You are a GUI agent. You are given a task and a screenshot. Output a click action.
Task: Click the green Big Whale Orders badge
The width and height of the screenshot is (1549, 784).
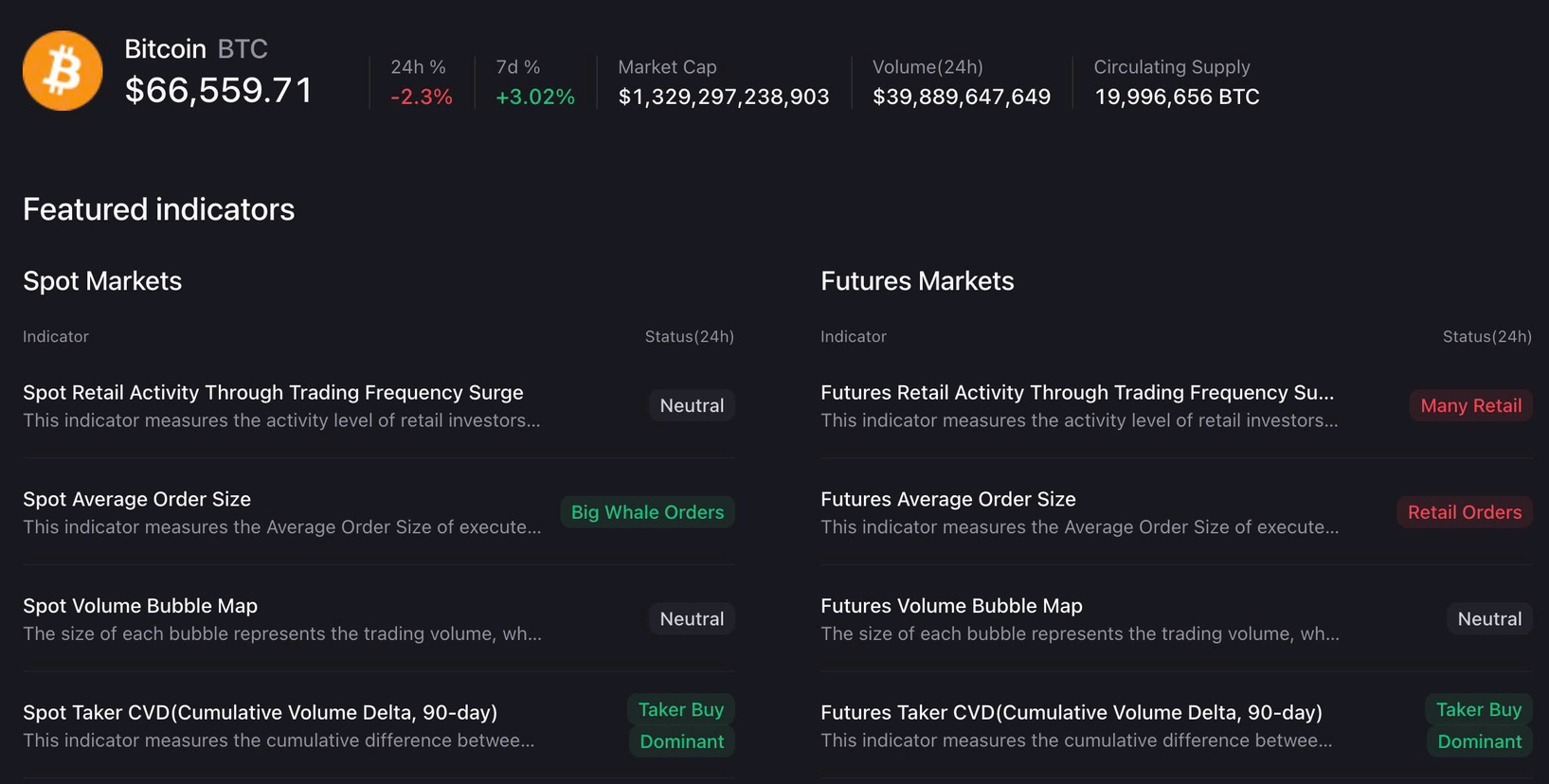pos(647,512)
